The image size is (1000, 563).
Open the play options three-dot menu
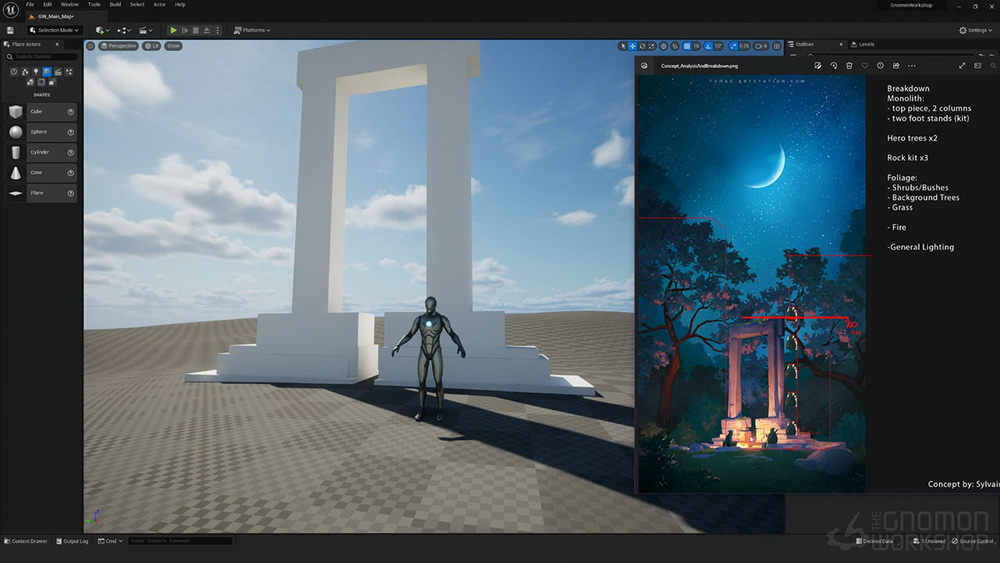[217, 30]
